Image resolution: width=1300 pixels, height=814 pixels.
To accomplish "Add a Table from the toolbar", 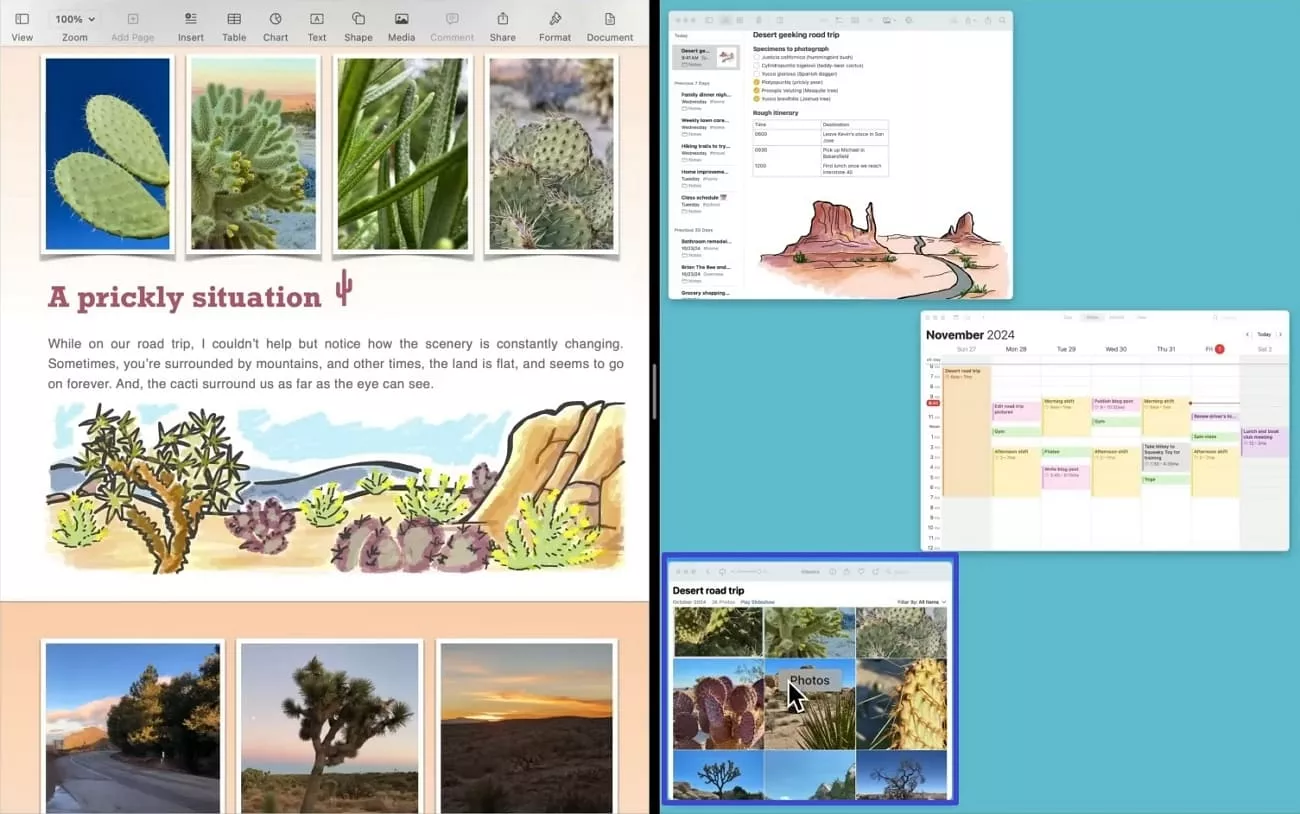I will click(233, 19).
